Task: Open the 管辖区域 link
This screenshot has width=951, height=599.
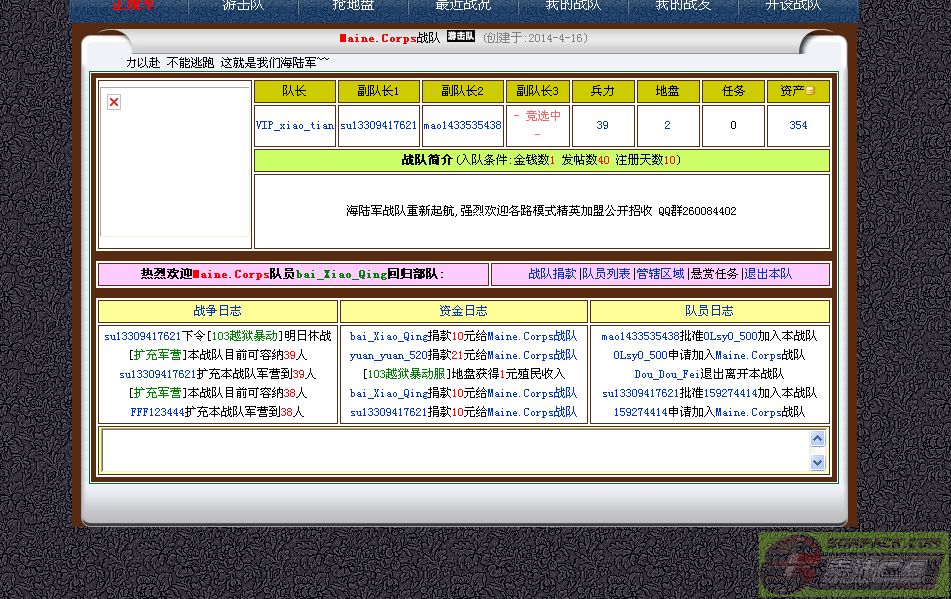Action: [660, 274]
